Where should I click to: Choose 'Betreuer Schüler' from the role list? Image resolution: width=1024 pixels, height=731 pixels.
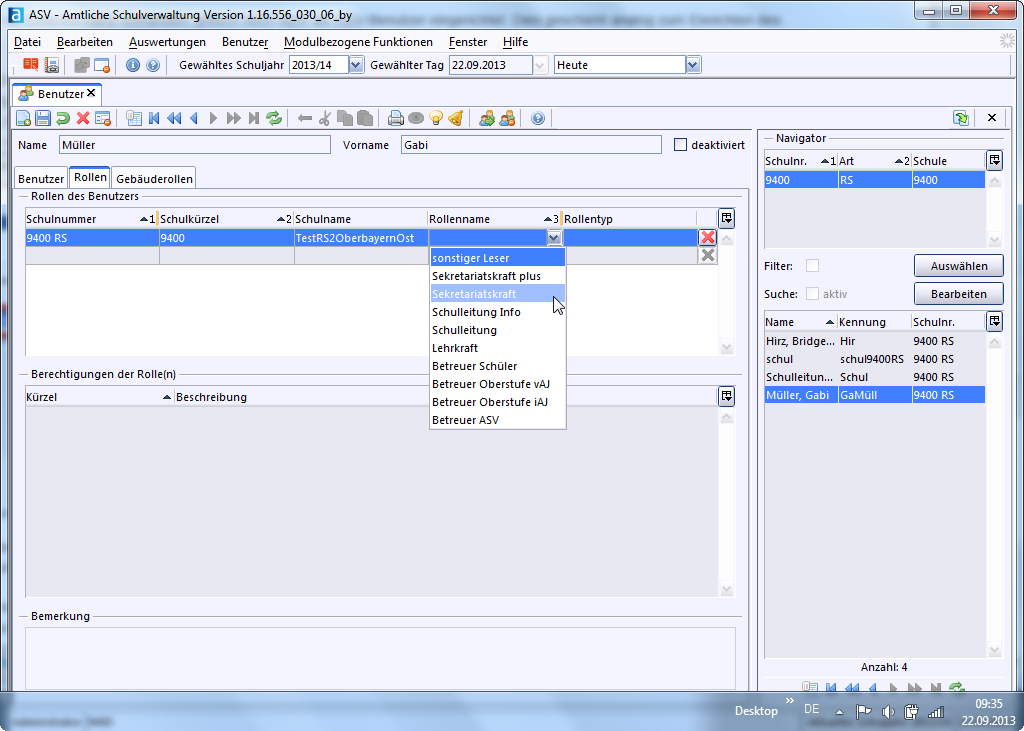tap(498, 366)
